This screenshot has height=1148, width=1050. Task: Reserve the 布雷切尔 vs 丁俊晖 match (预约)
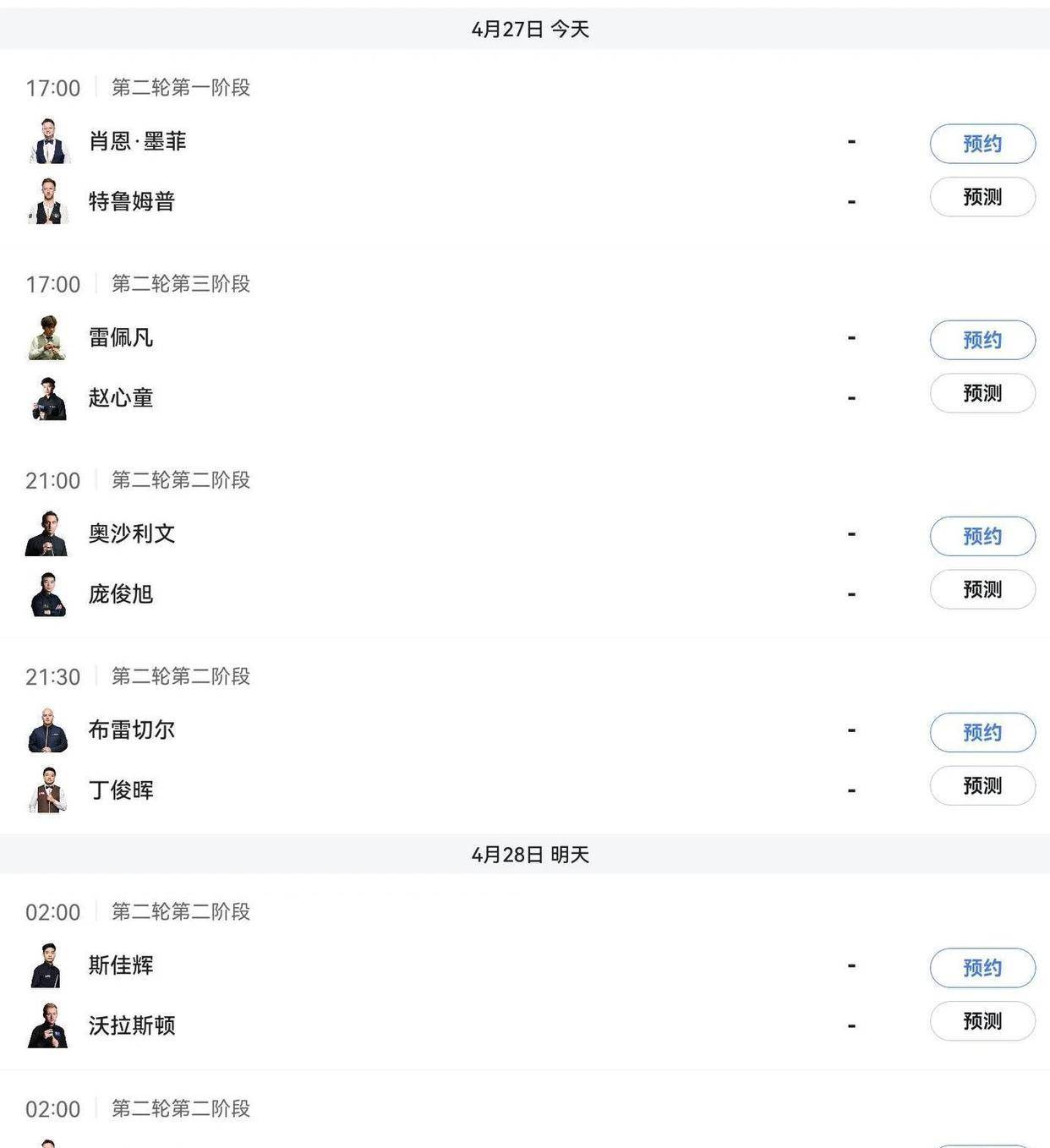coord(982,732)
